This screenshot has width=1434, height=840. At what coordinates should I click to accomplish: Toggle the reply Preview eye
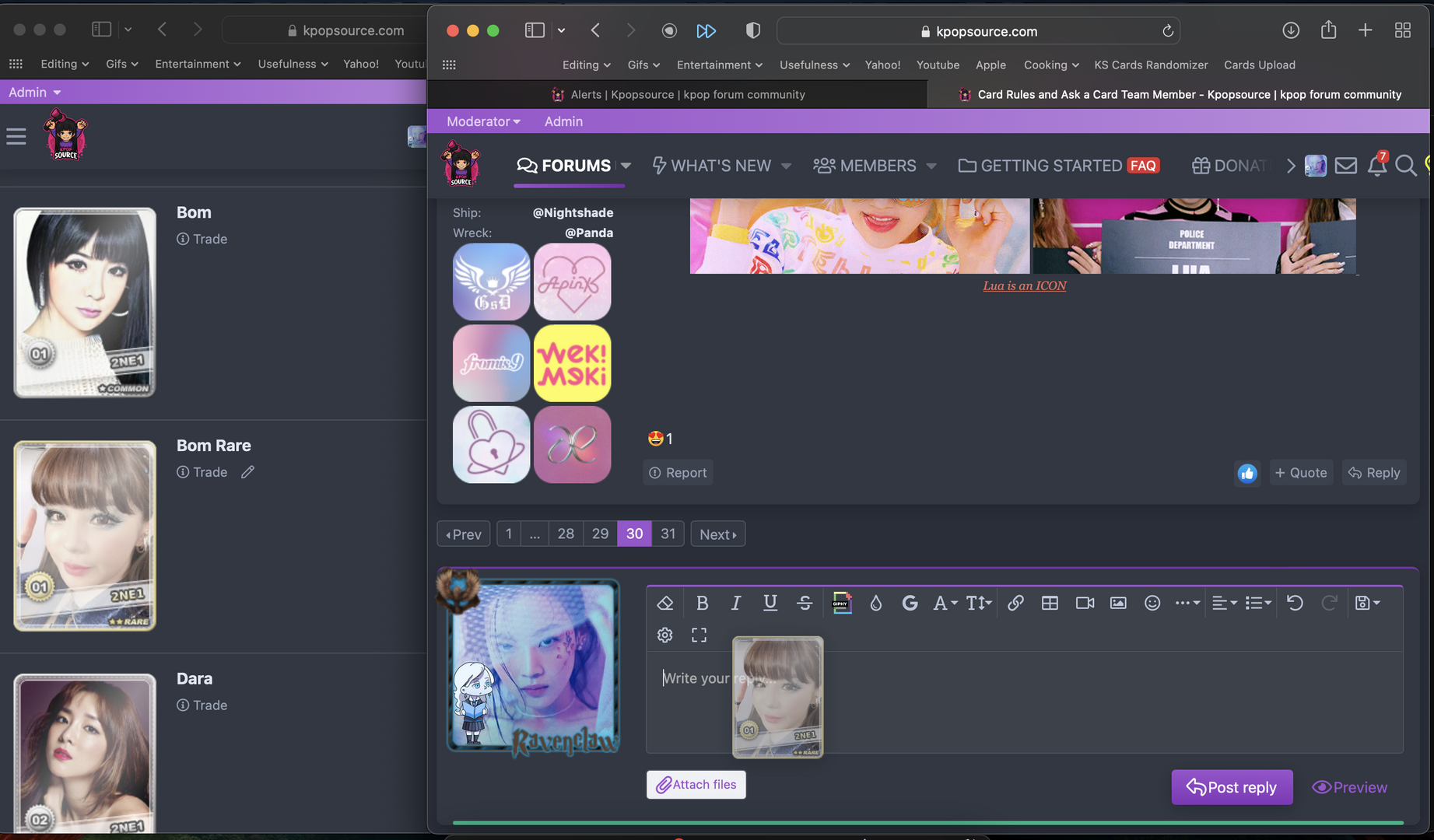(x=1349, y=787)
